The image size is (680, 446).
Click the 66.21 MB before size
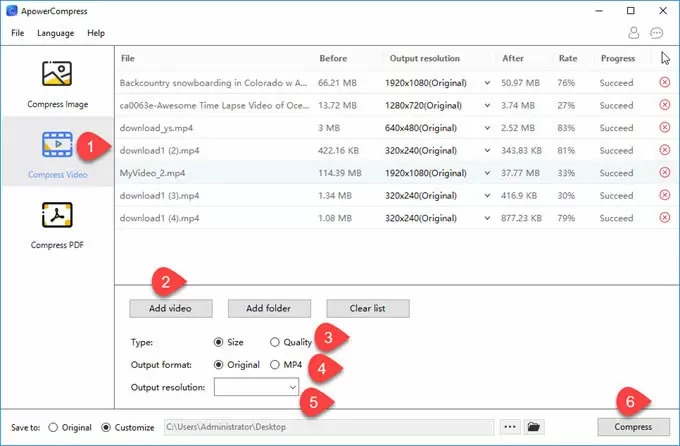pyautogui.click(x=337, y=83)
